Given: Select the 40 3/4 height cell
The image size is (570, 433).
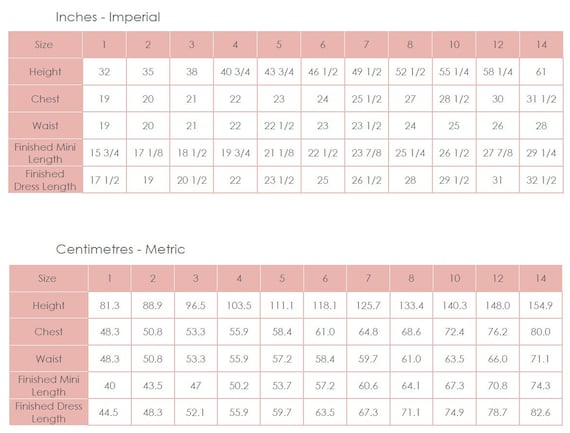Looking at the screenshot, I should [x=235, y=72].
